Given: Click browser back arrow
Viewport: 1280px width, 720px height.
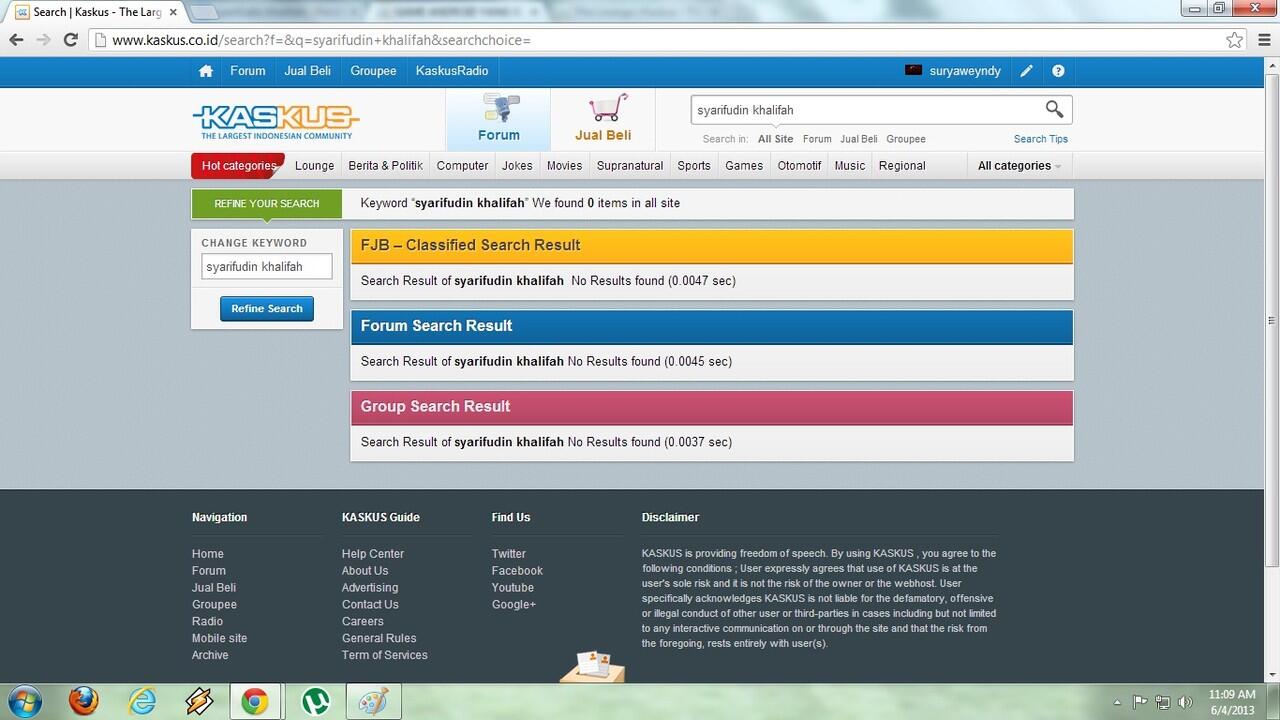Looking at the screenshot, I should [x=16, y=40].
